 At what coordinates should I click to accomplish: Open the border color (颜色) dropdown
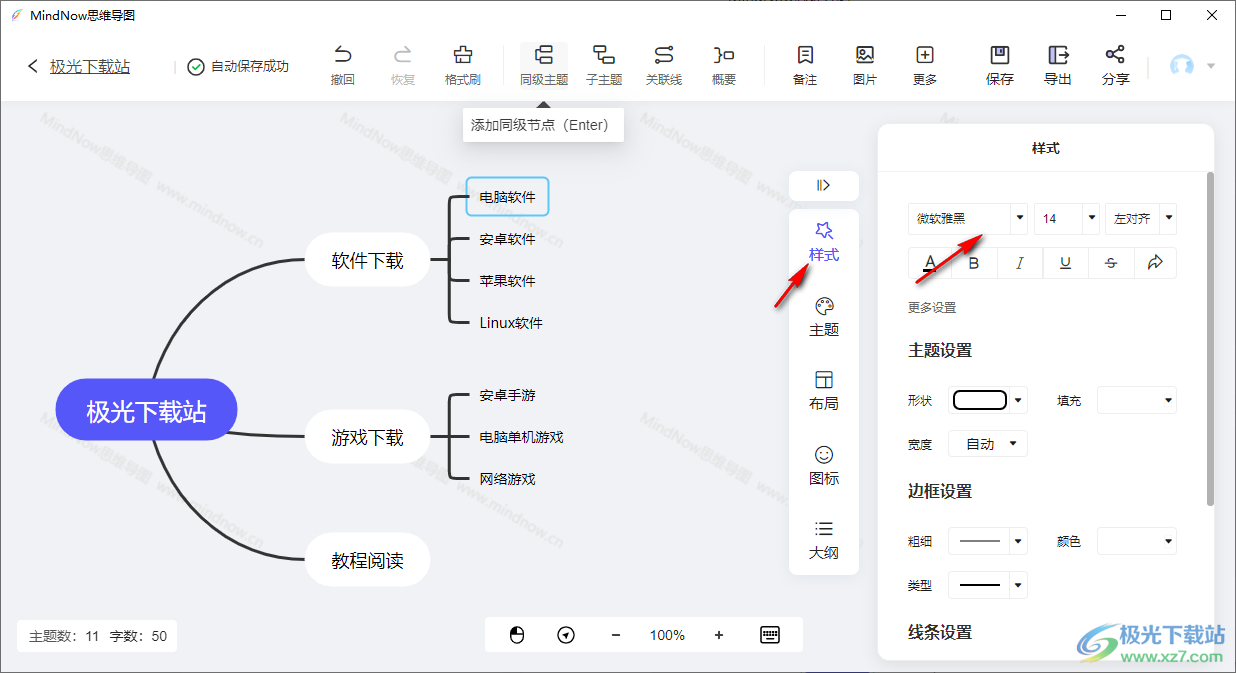(1137, 541)
